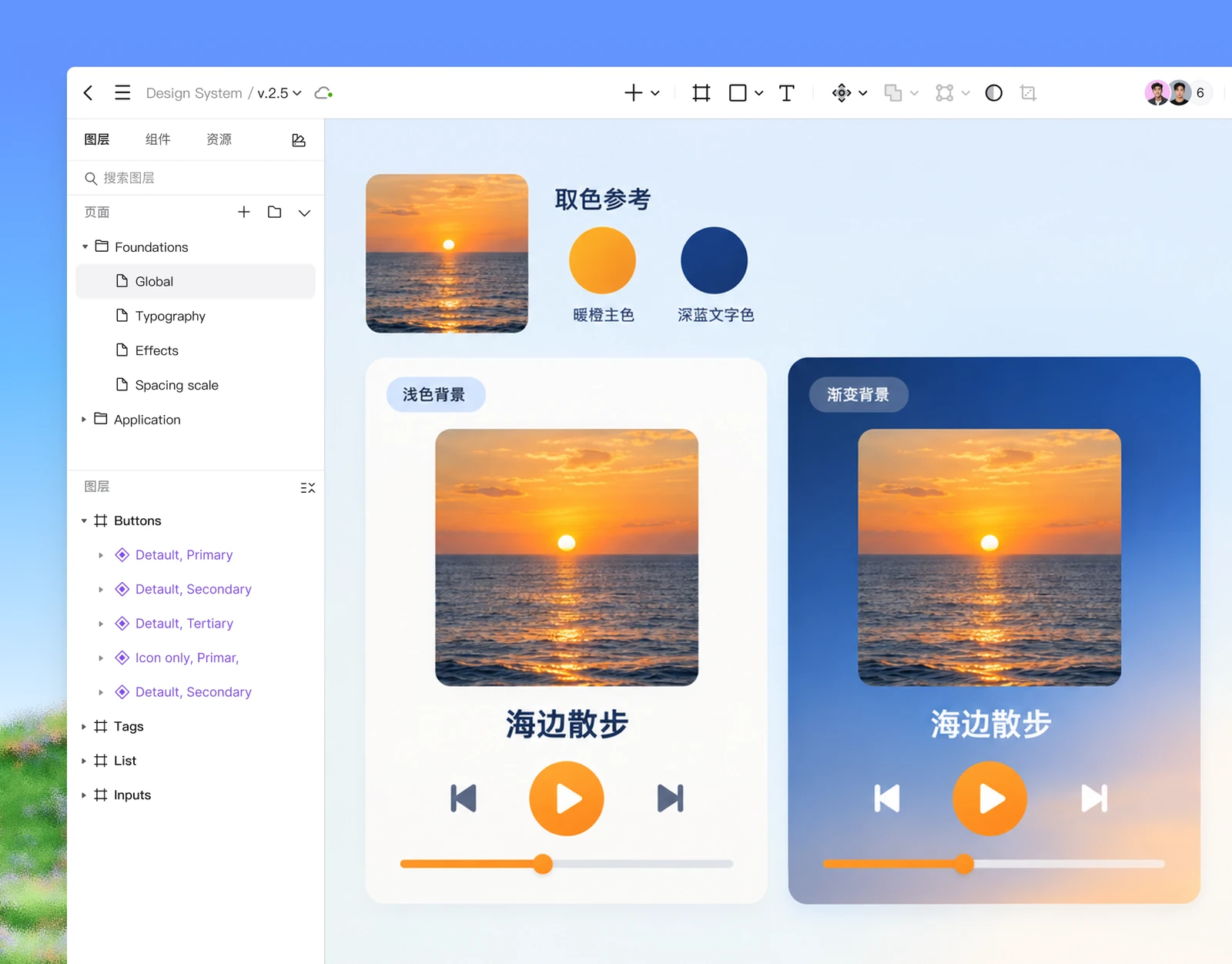Click the 暖橙主色 orange color swatch
Viewport: 1232px width, 964px height.
tap(602, 260)
